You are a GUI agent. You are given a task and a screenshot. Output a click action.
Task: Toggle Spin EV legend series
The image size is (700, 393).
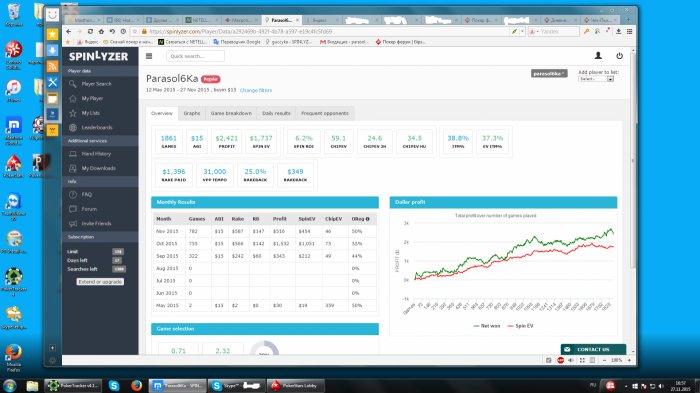(x=520, y=326)
